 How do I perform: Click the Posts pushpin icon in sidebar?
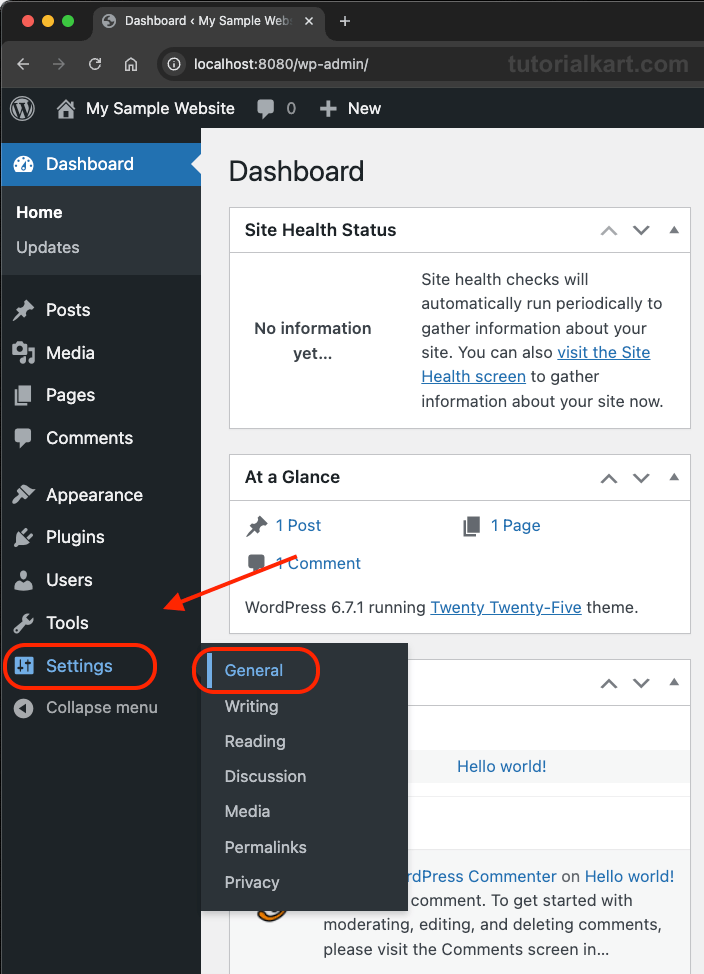[x=24, y=310]
